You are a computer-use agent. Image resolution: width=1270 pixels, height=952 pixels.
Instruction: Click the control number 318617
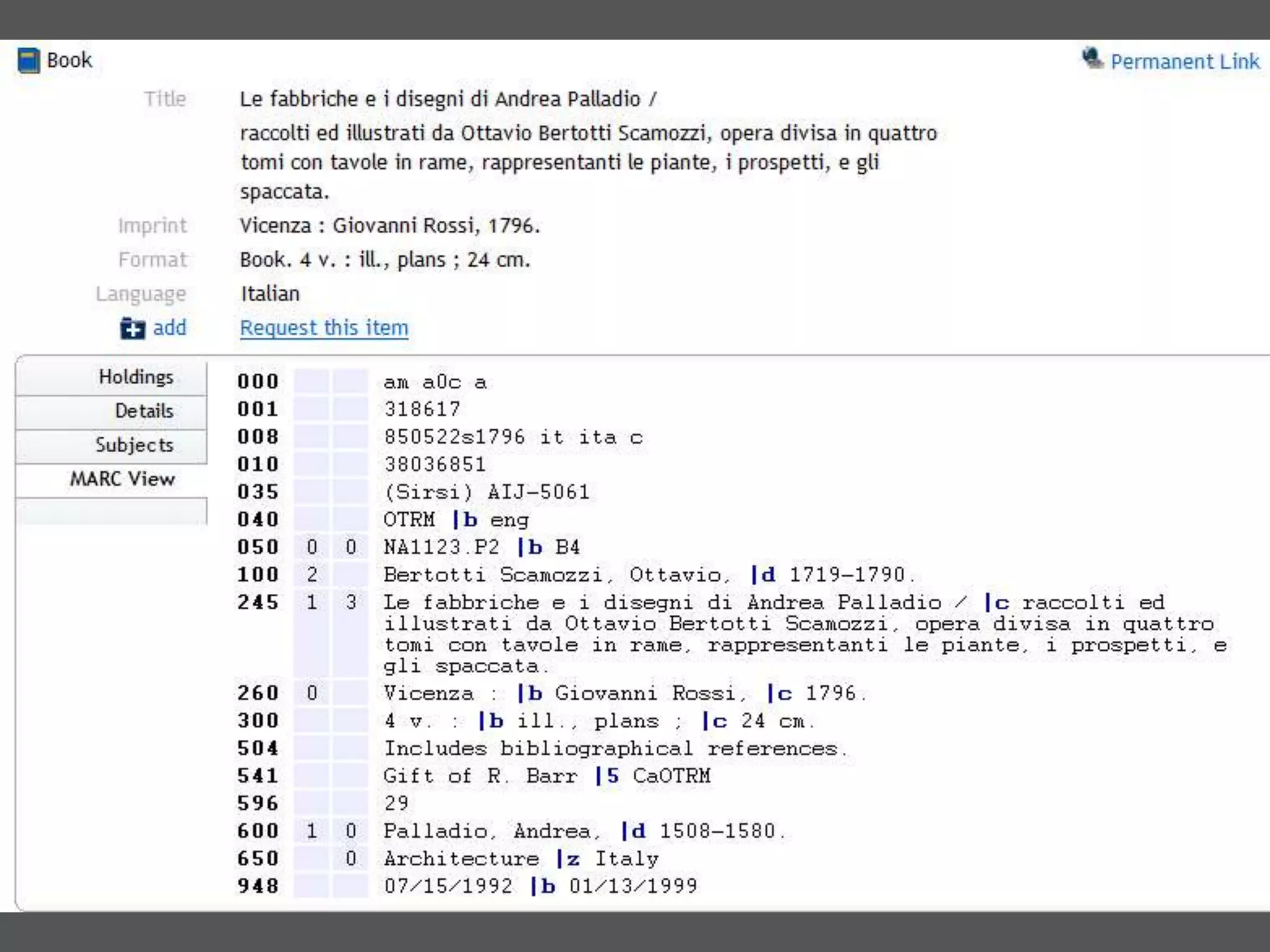(422, 409)
